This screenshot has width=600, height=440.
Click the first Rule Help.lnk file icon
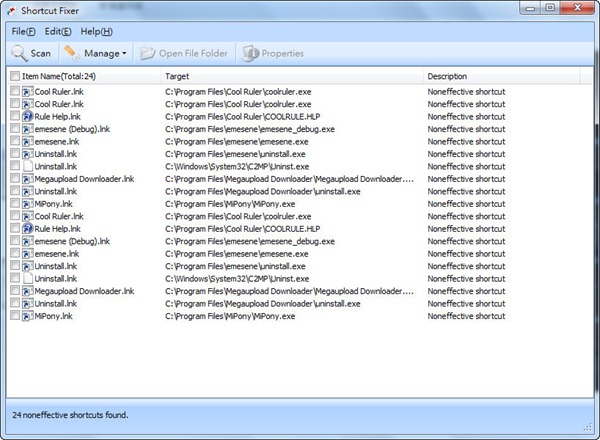27,117
